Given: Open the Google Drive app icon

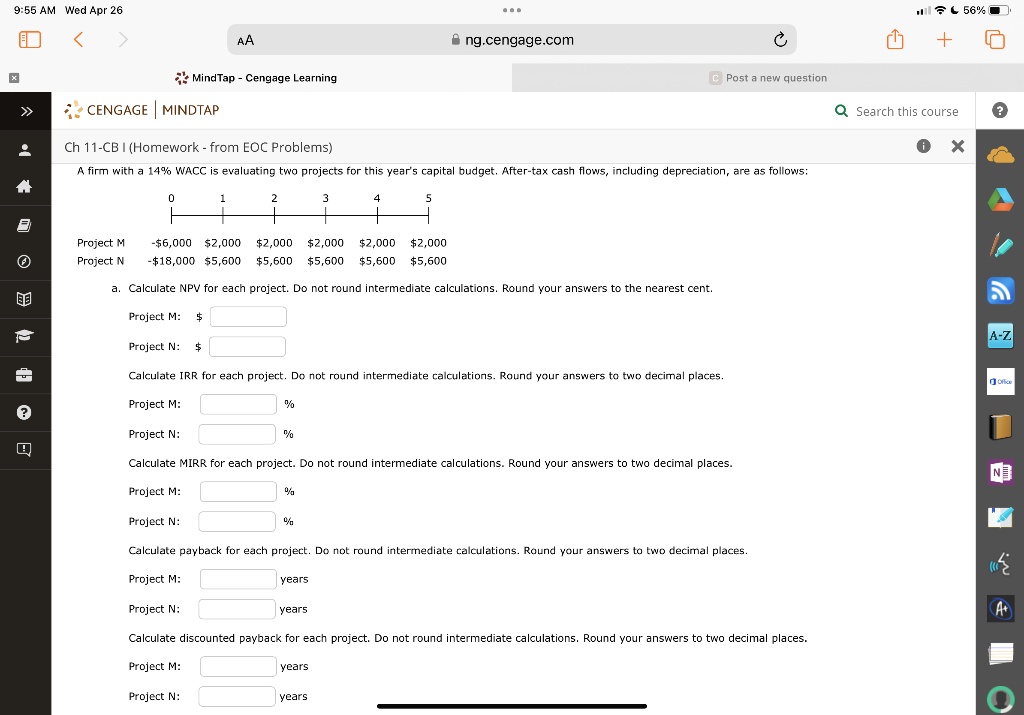Looking at the screenshot, I should tap(1000, 200).
